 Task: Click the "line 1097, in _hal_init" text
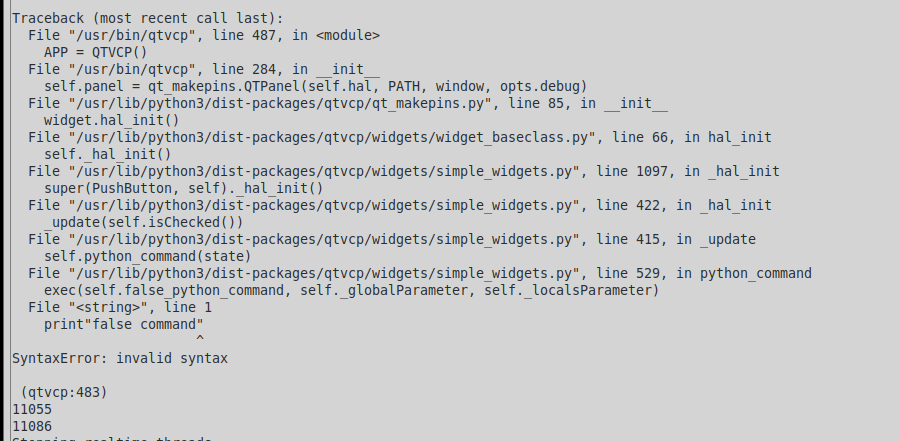pyautogui.click(x=688, y=171)
